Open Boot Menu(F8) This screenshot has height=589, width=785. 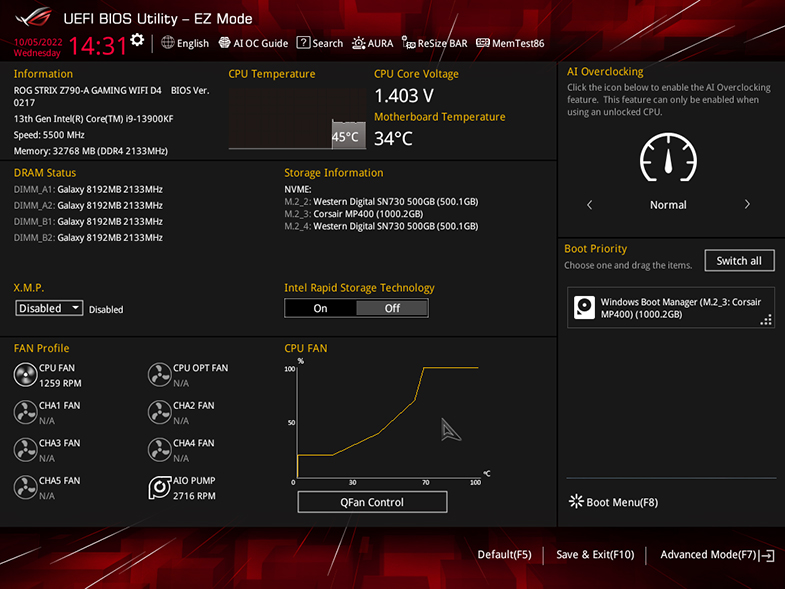[x=614, y=502]
